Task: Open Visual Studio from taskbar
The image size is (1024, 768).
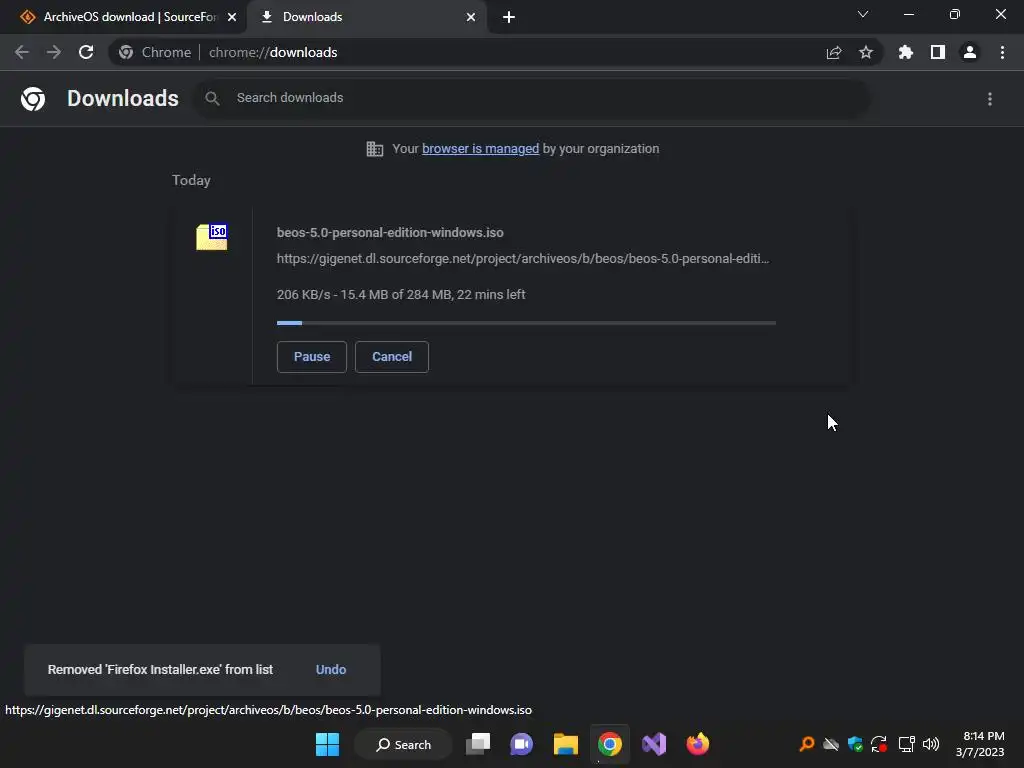Action: point(654,744)
